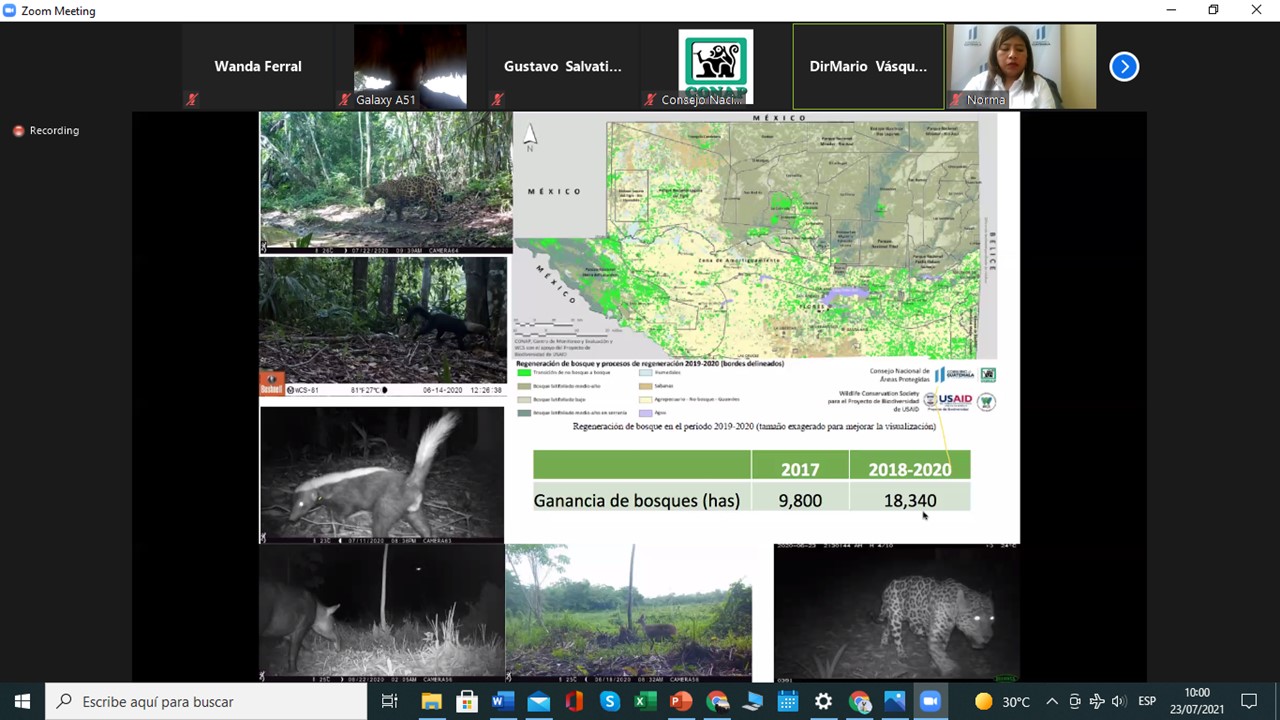This screenshot has width=1280, height=720.
Task: Open Windows Settings gear in taskbar
Action: [x=823, y=702]
